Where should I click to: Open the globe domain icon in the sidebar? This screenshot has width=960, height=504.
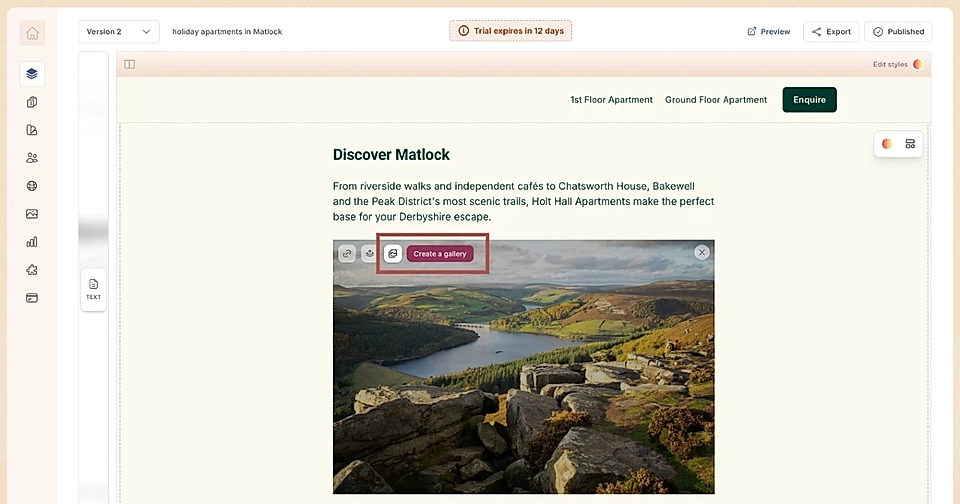[32, 186]
